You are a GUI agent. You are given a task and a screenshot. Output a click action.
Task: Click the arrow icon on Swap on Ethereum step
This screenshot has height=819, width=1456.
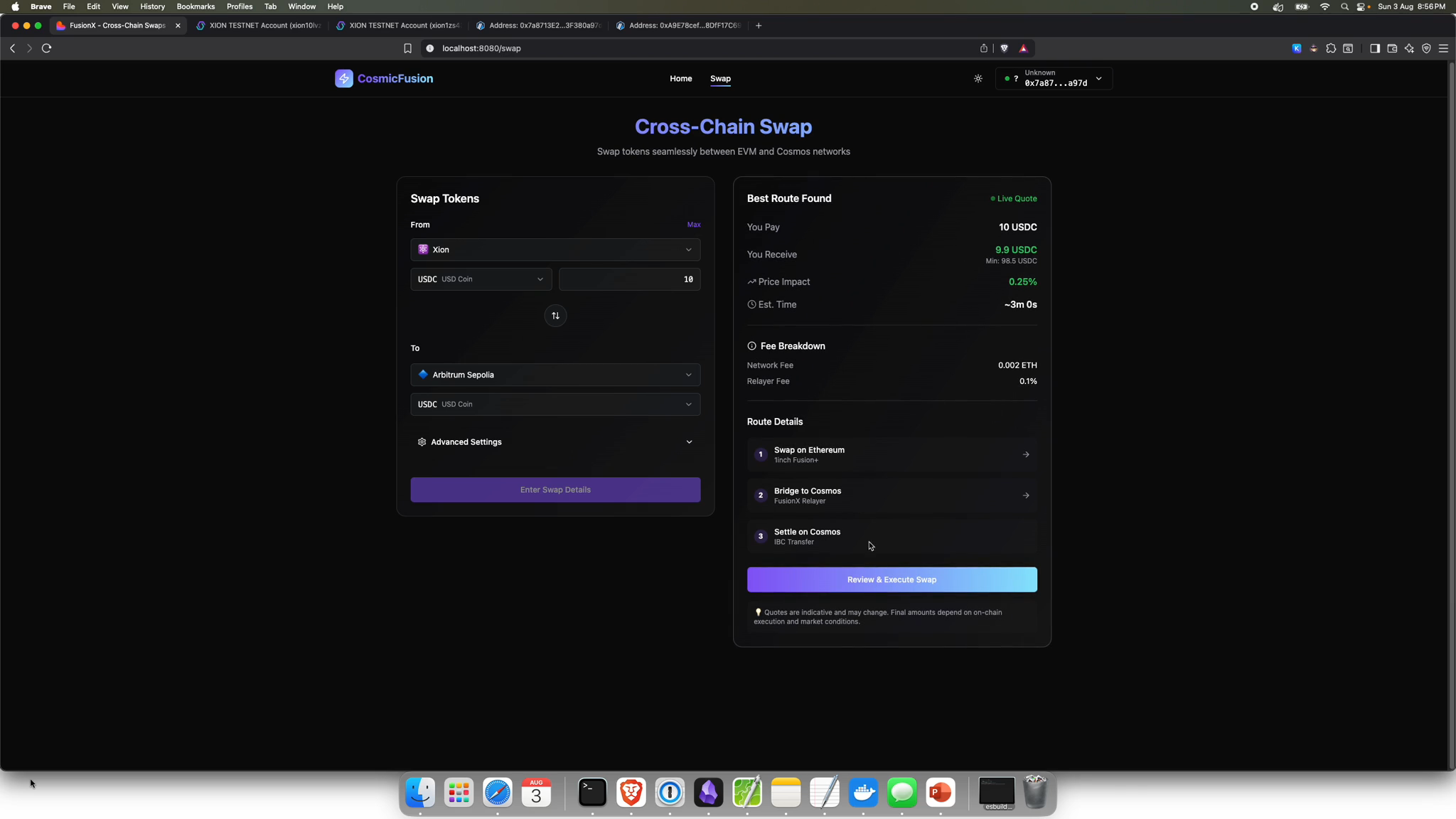click(x=1025, y=454)
